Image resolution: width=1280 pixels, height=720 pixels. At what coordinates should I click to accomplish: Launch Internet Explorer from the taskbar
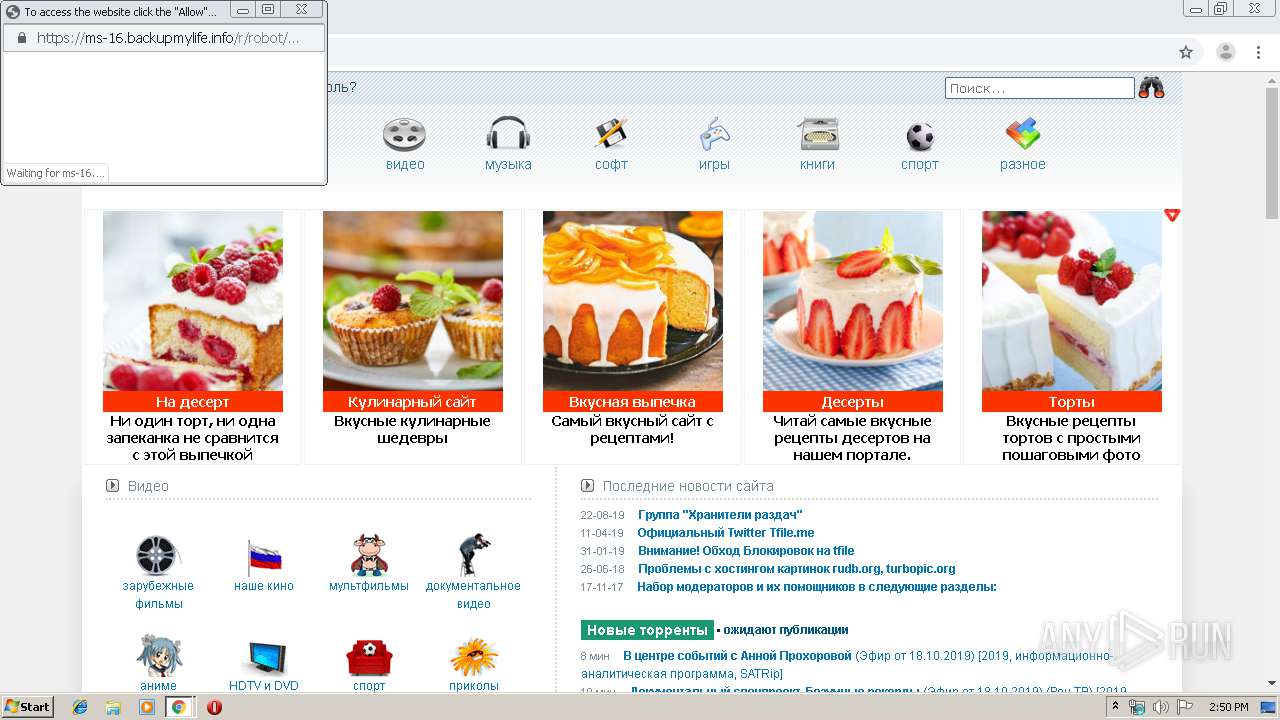coord(80,707)
